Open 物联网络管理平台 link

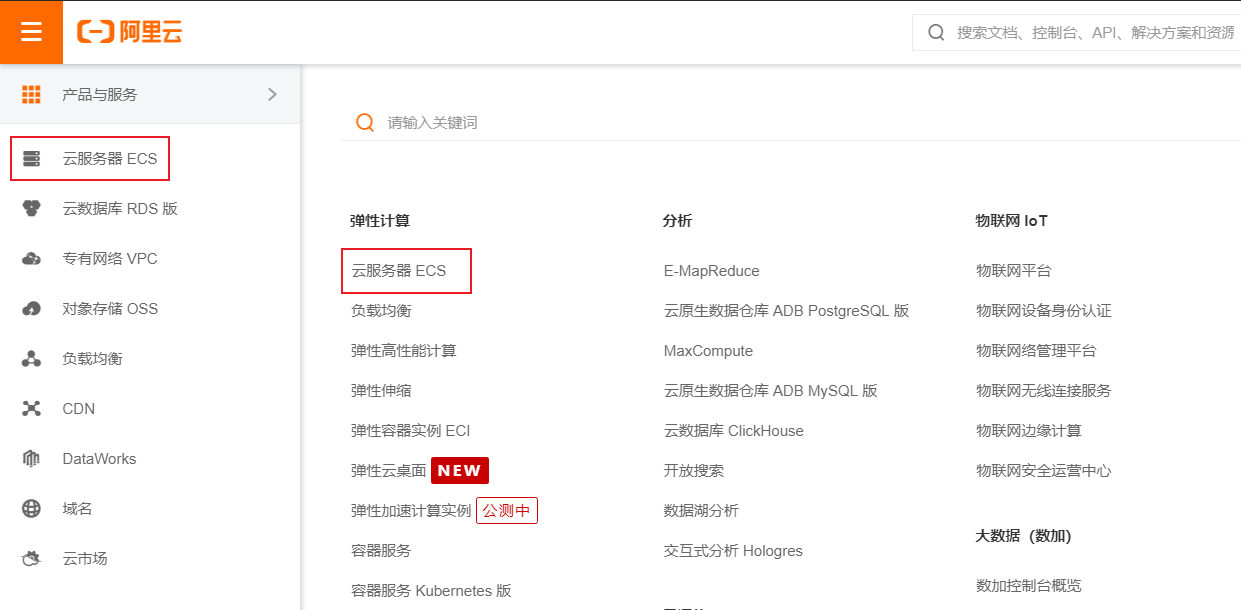pyautogui.click(x=1036, y=350)
